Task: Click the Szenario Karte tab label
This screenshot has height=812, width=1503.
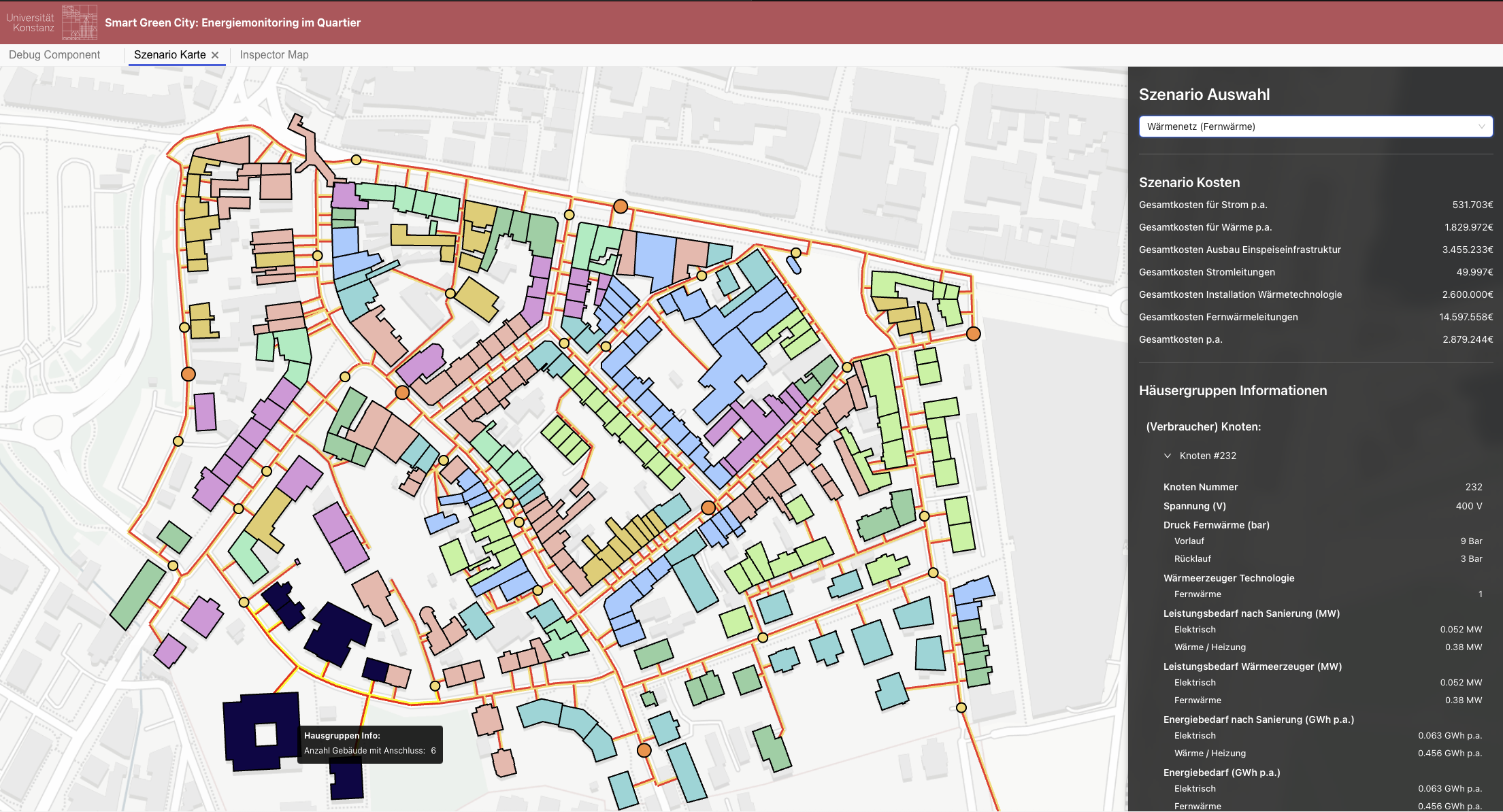Action: (169, 55)
